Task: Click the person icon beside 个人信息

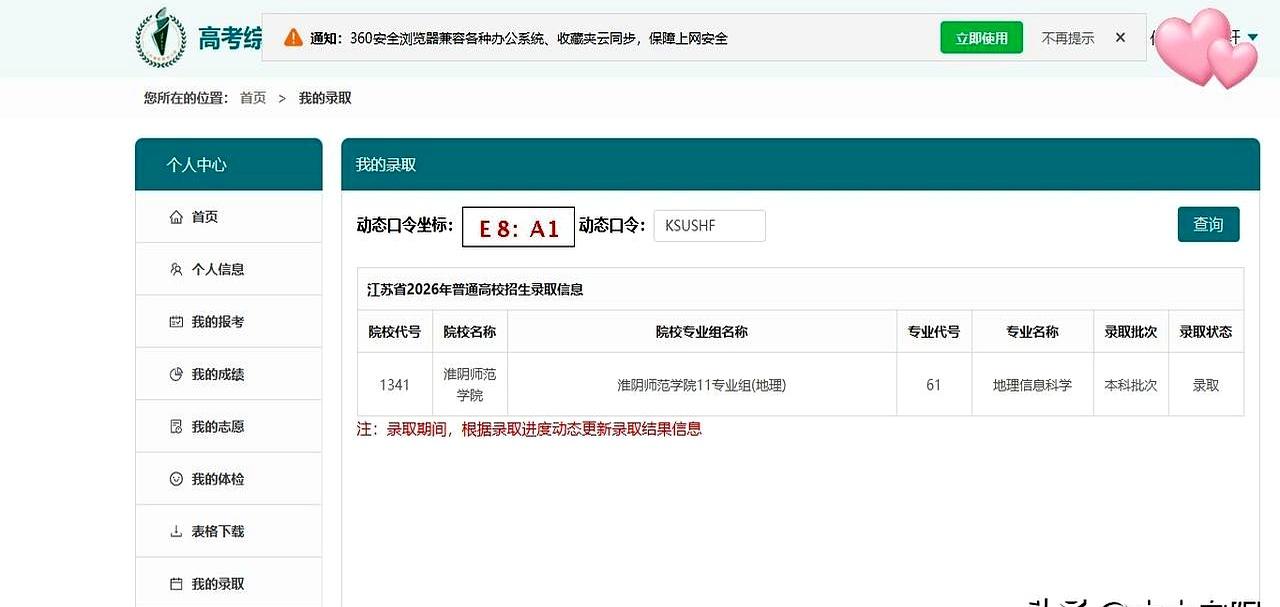Action: pos(176,269)
